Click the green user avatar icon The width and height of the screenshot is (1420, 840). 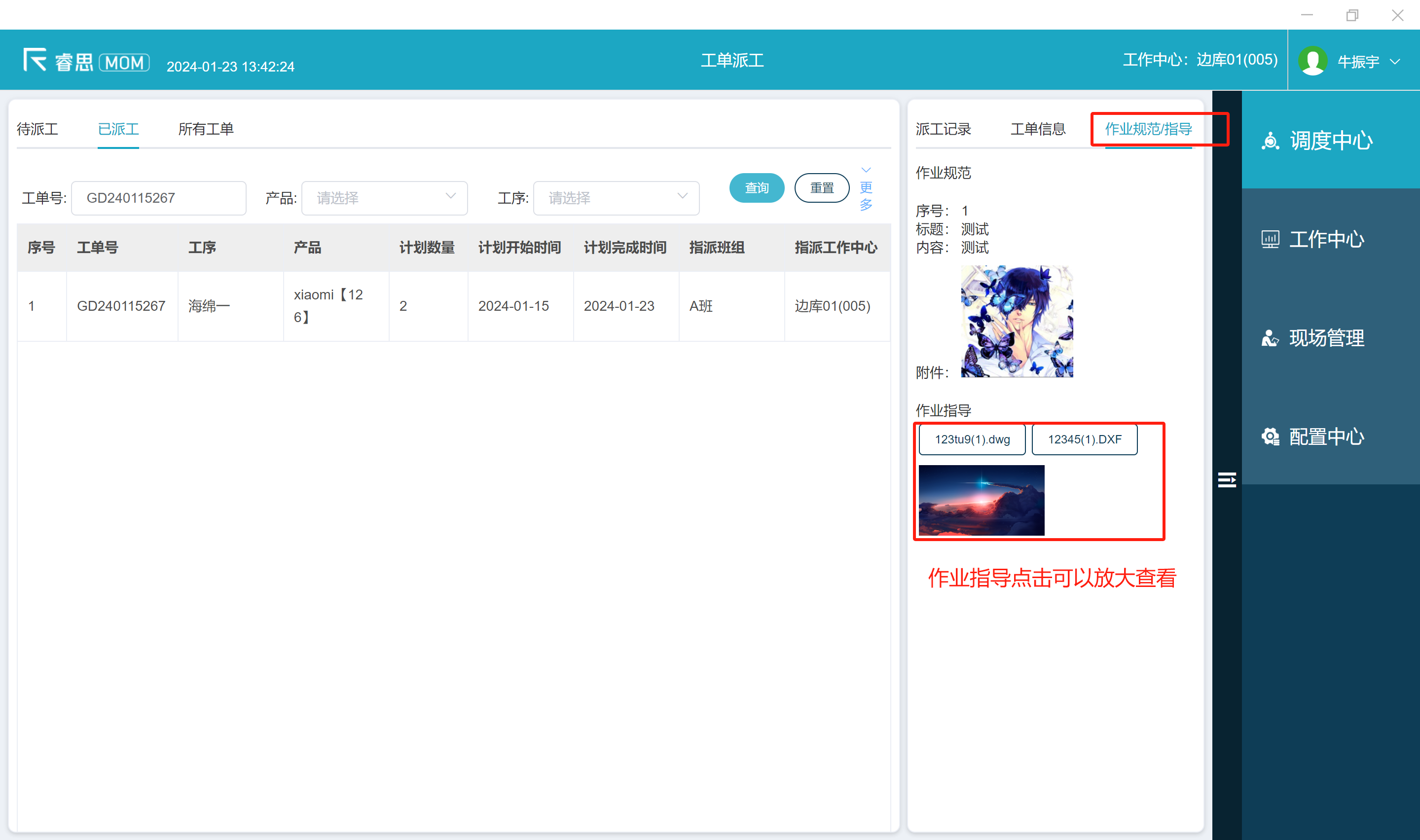point(1312,61)
